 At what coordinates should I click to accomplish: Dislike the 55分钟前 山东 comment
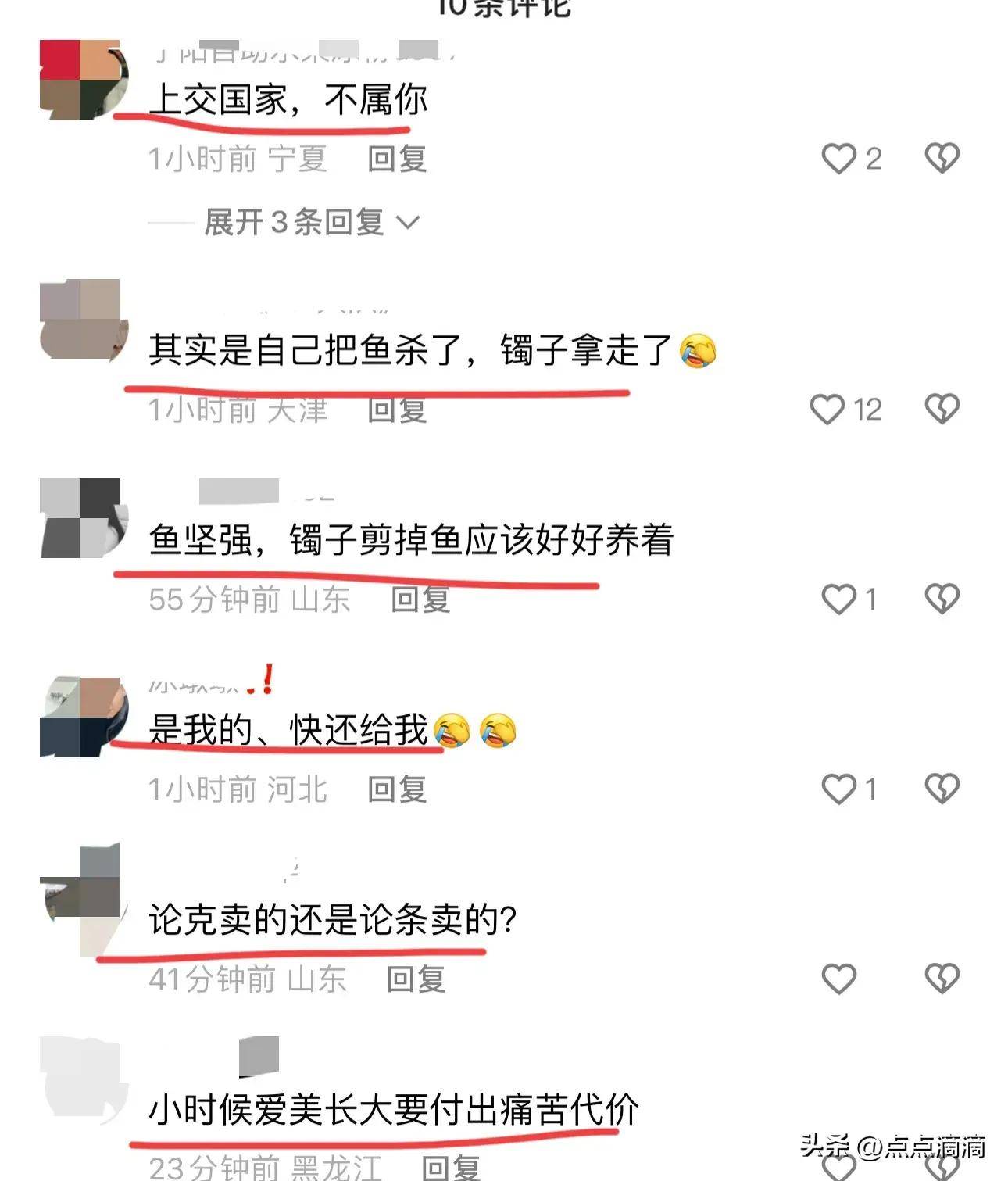pos(942,599)
